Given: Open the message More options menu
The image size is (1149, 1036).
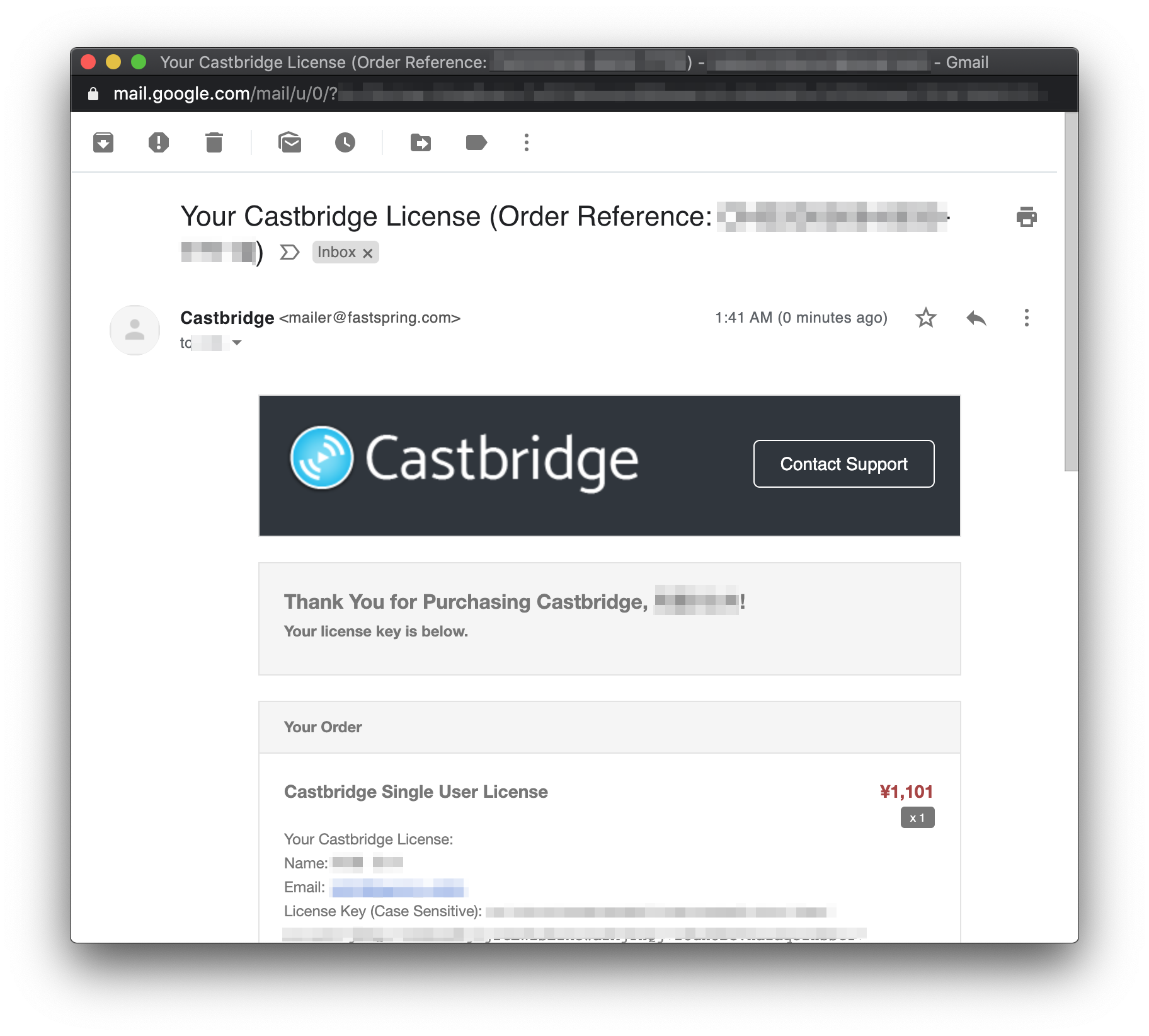Looking at the screenshot, I should [1027, 318].
